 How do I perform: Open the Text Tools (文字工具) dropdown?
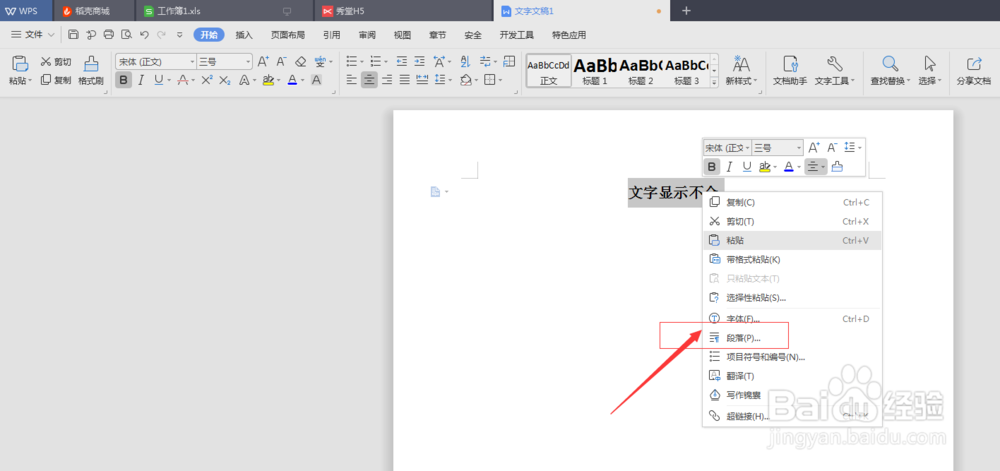click(835, 71)
